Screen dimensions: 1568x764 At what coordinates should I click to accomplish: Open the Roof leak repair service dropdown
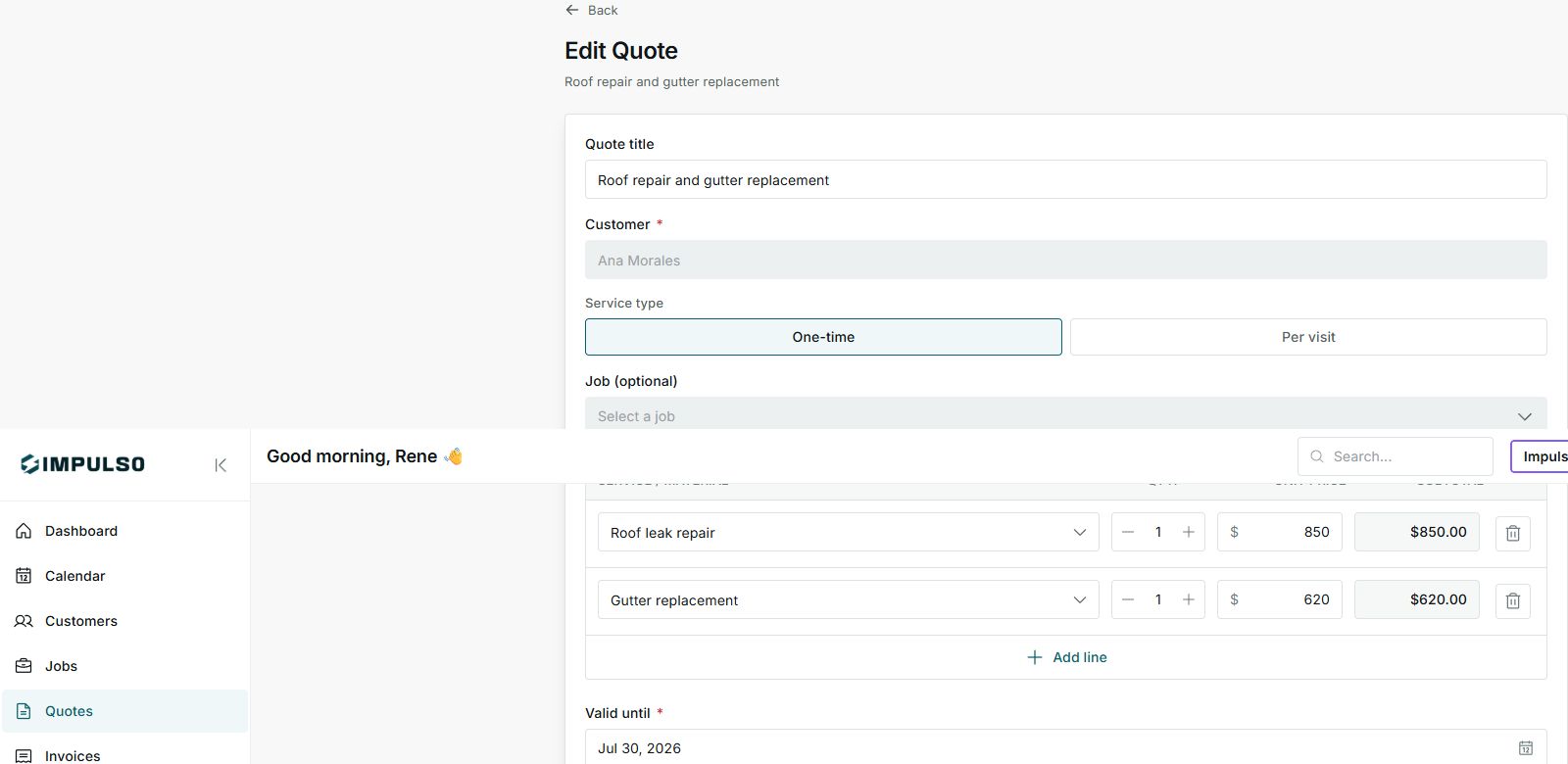(849, 533)
